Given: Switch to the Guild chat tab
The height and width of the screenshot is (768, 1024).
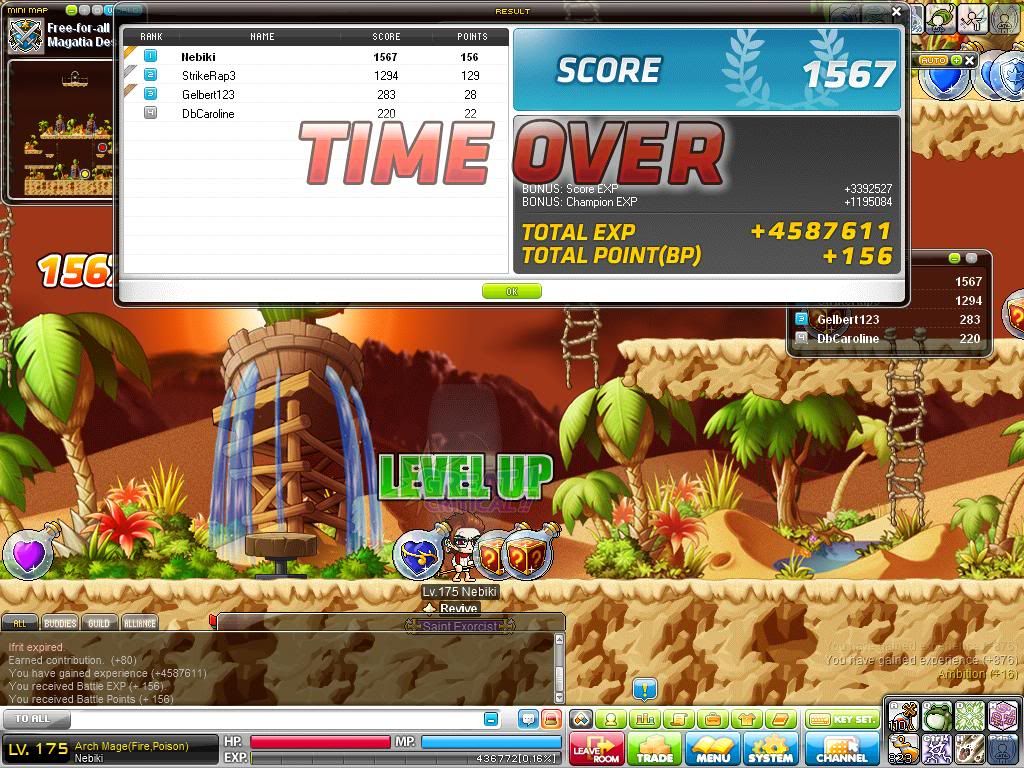Looking at the screenshot, I should click(99, 623).
